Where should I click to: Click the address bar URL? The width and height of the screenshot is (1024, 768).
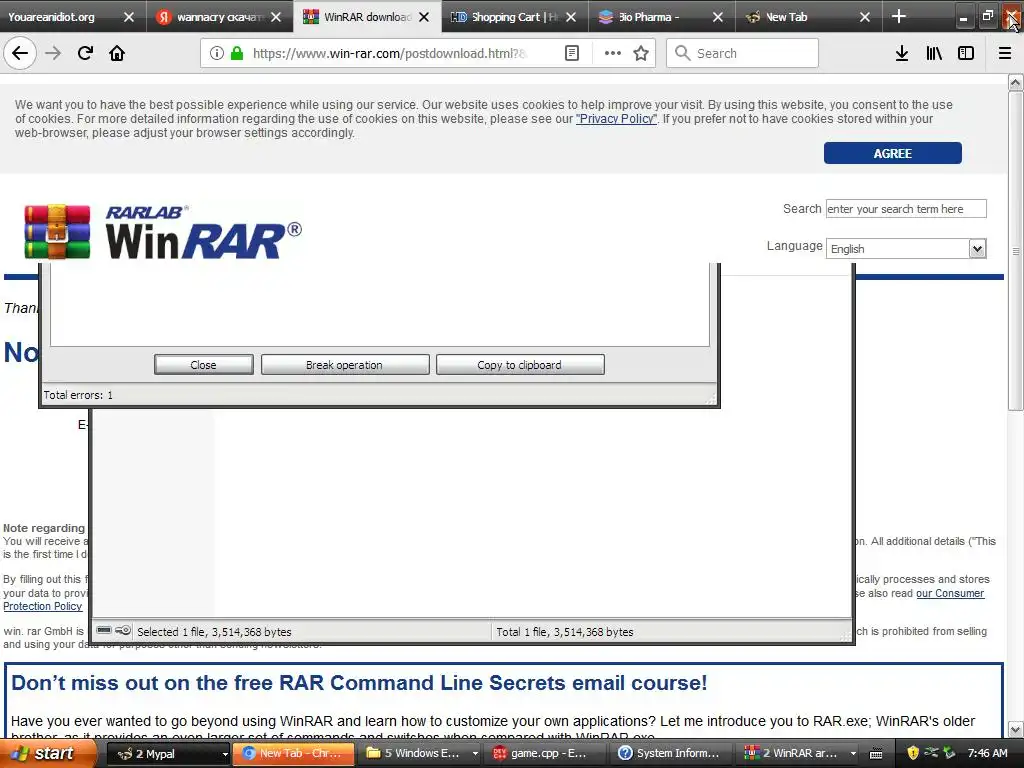[390, 54]
